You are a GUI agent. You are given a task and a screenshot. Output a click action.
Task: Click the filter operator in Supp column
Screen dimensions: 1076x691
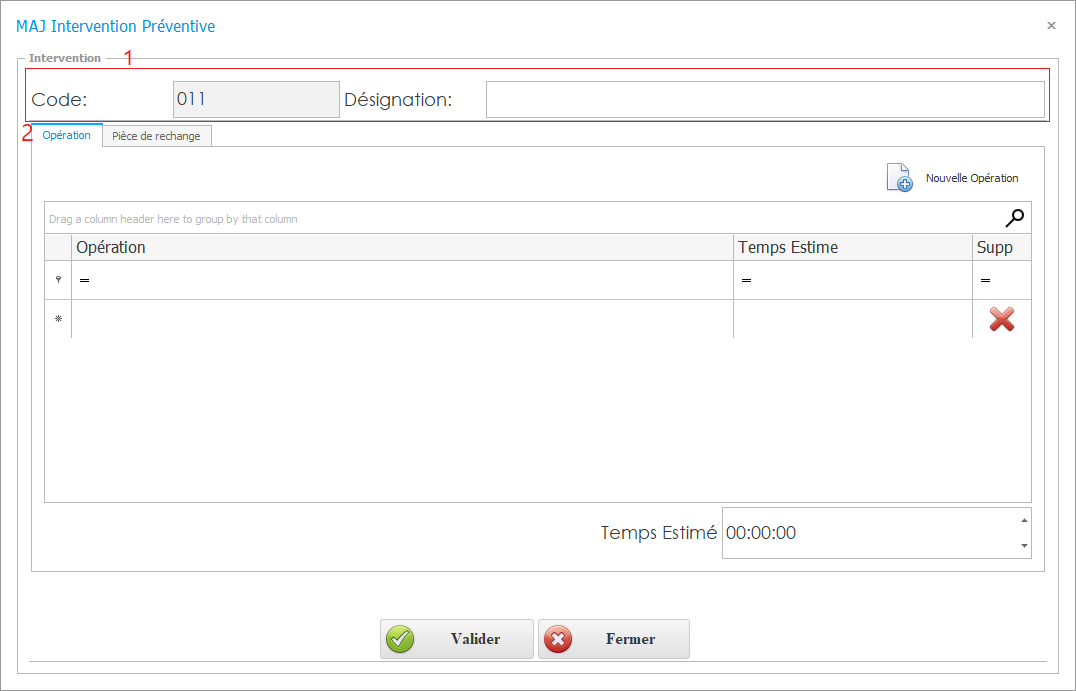(985, 281)
